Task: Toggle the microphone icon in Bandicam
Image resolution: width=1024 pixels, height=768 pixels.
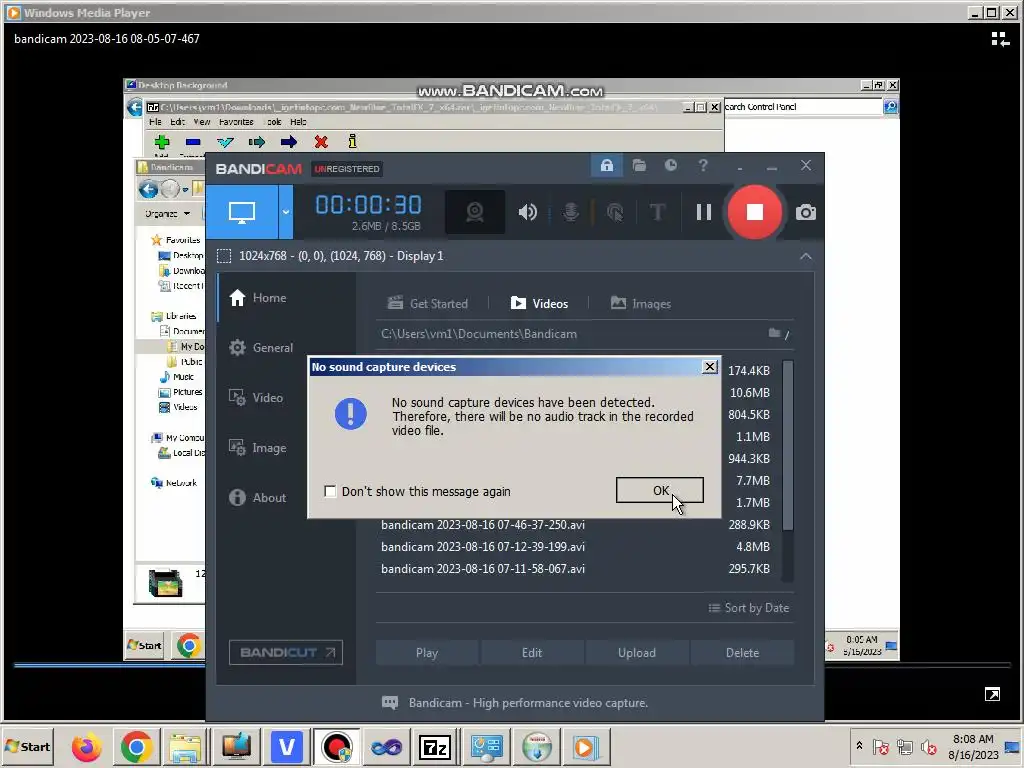Action: 571,212
